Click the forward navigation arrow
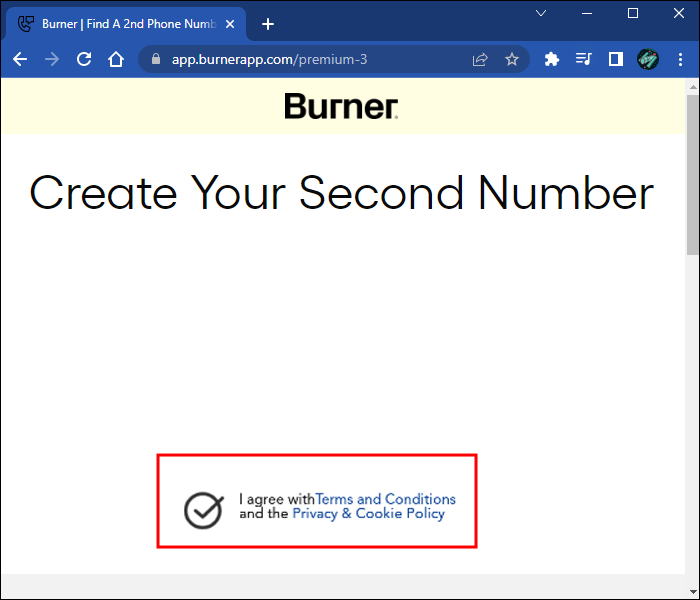The height and width of the screenshot is (600, 700). (x=52, y=59)
